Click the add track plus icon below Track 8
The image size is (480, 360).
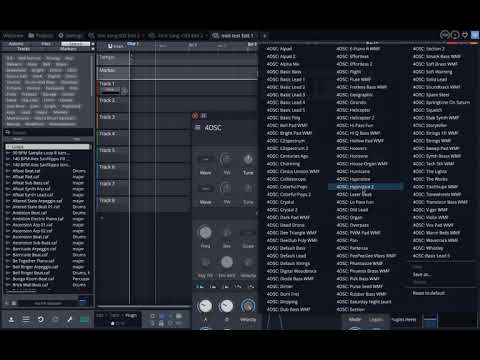pyautogui.click(x=102, y=218)
